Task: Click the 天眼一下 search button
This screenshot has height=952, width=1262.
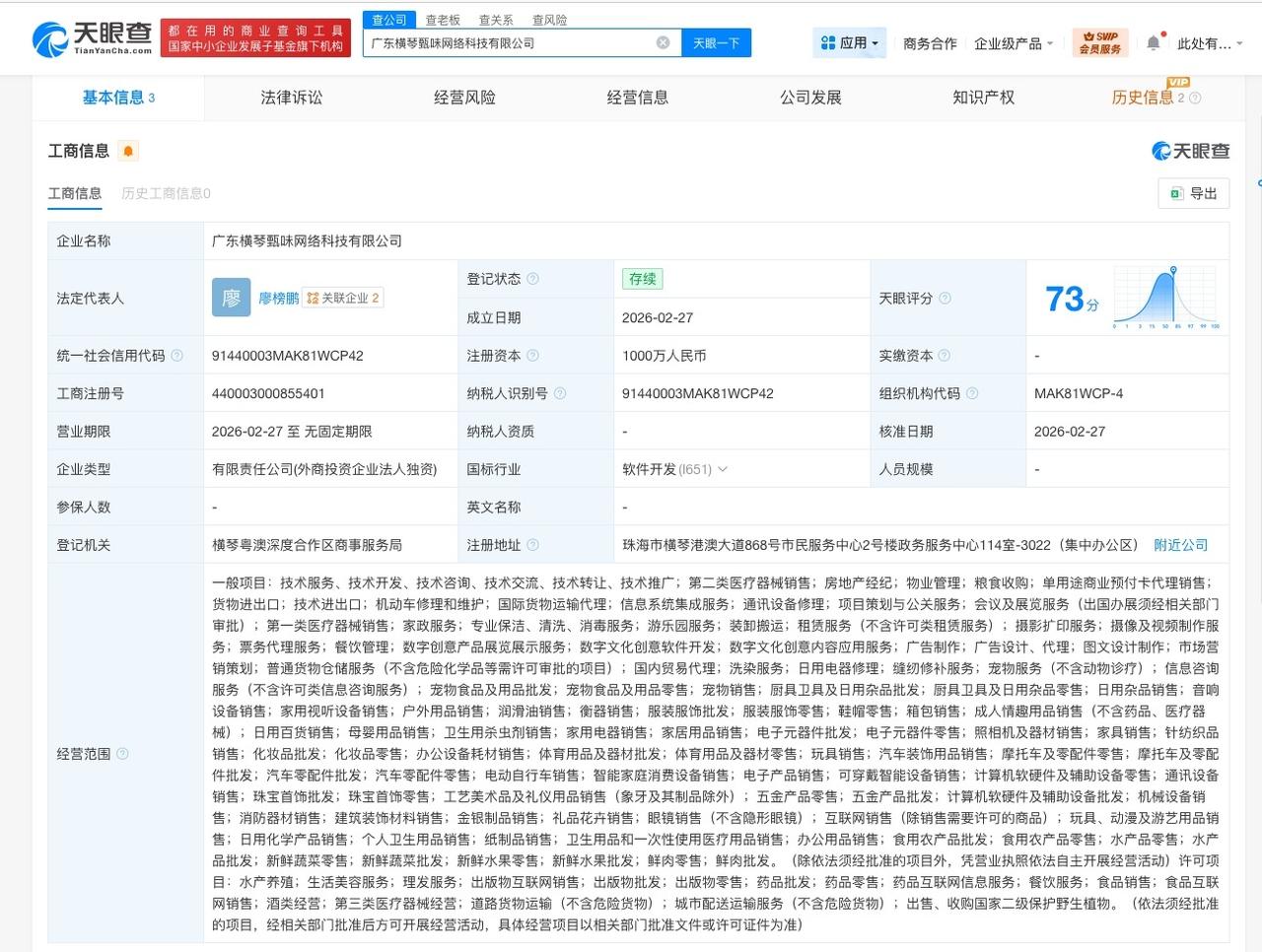Action: (717, 42)
